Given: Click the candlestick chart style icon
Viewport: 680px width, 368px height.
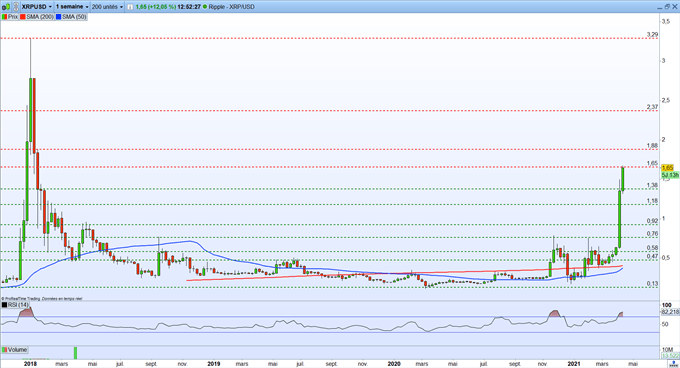Looking at the screenshot, I should coord(6,7).
